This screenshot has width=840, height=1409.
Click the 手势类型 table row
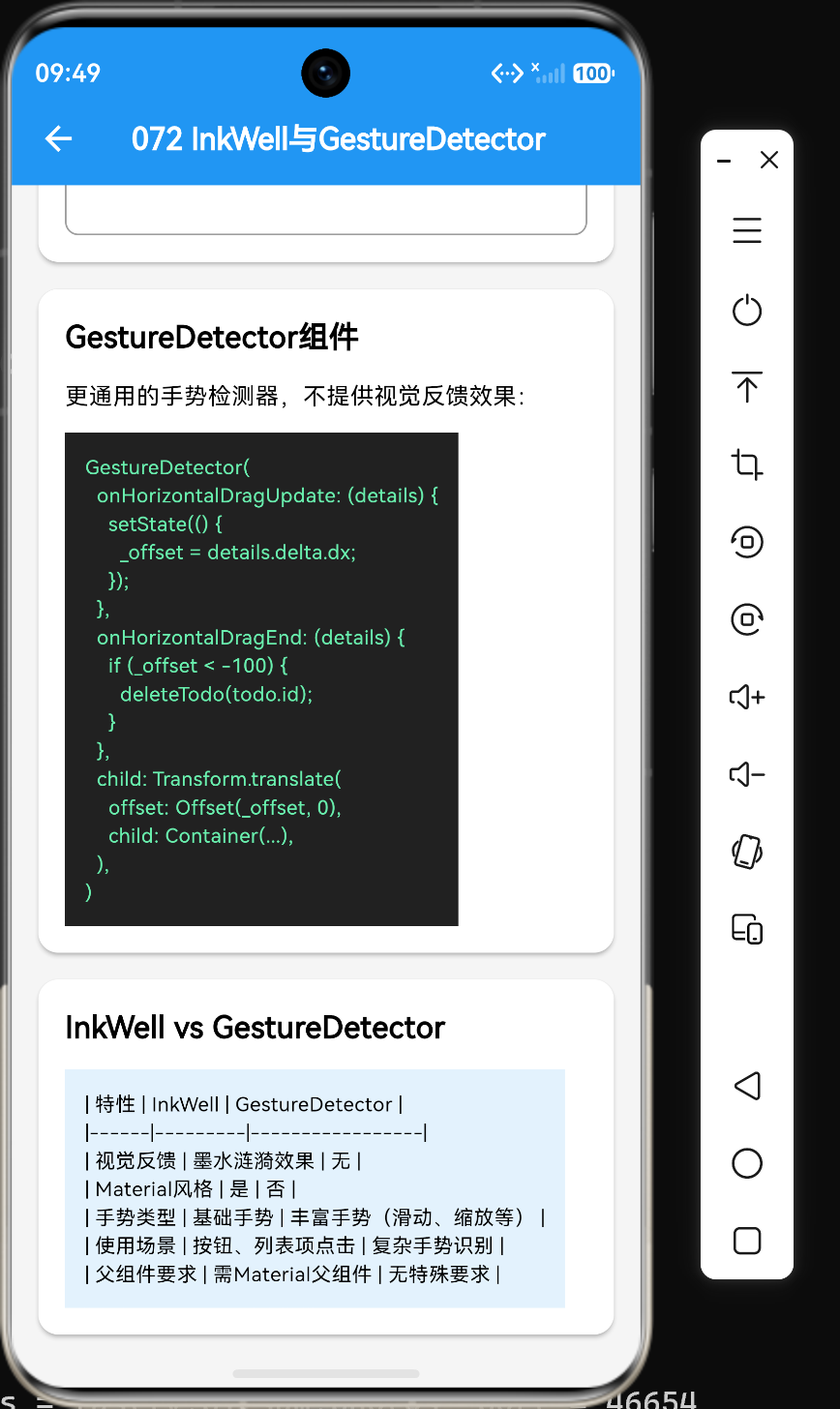point(315,1217)
